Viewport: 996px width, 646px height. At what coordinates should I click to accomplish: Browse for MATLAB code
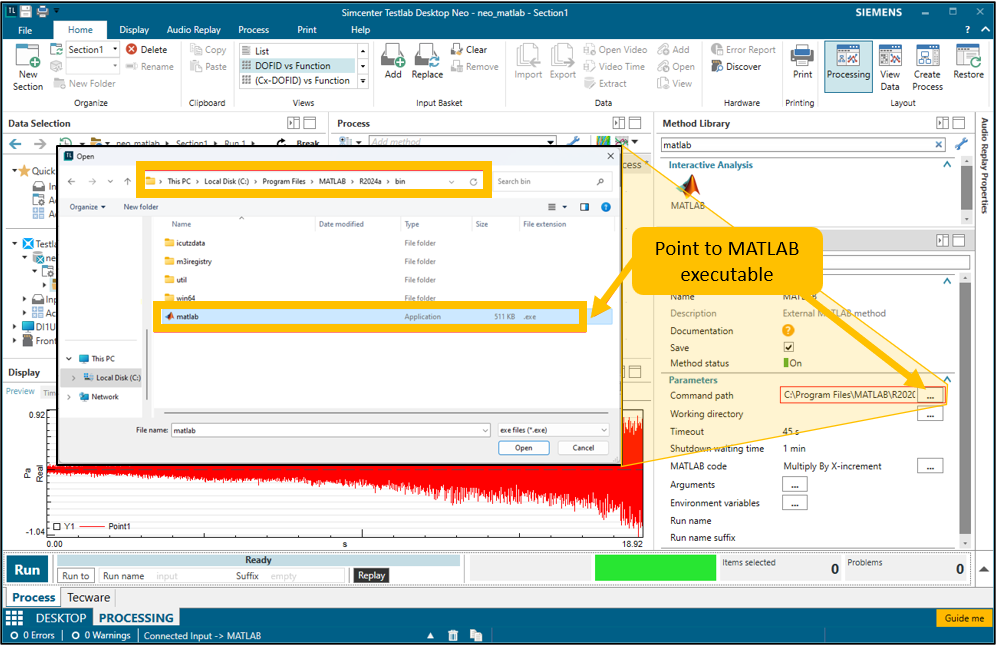pyautogui.click(x=930, y=466)
